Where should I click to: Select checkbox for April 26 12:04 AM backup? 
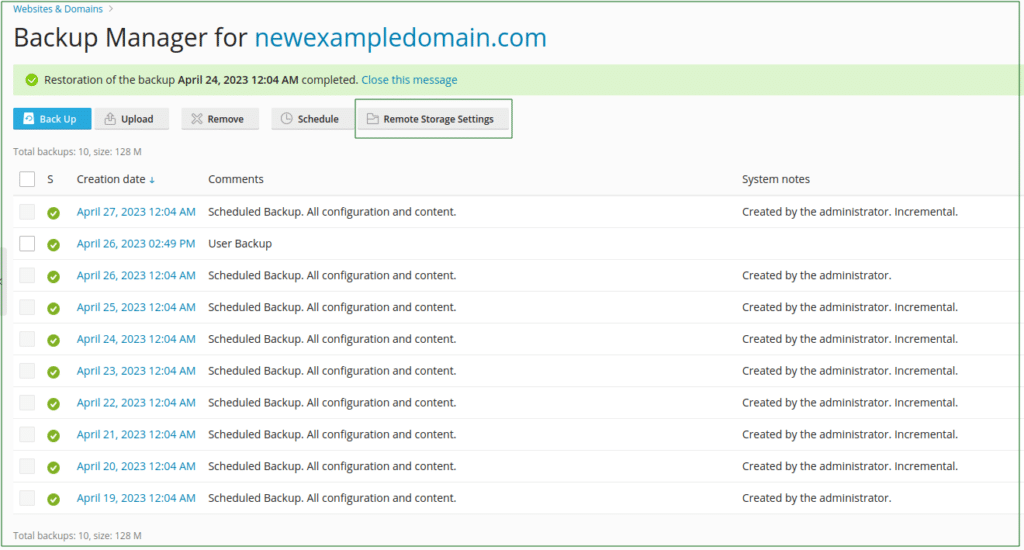click(27, 275)
